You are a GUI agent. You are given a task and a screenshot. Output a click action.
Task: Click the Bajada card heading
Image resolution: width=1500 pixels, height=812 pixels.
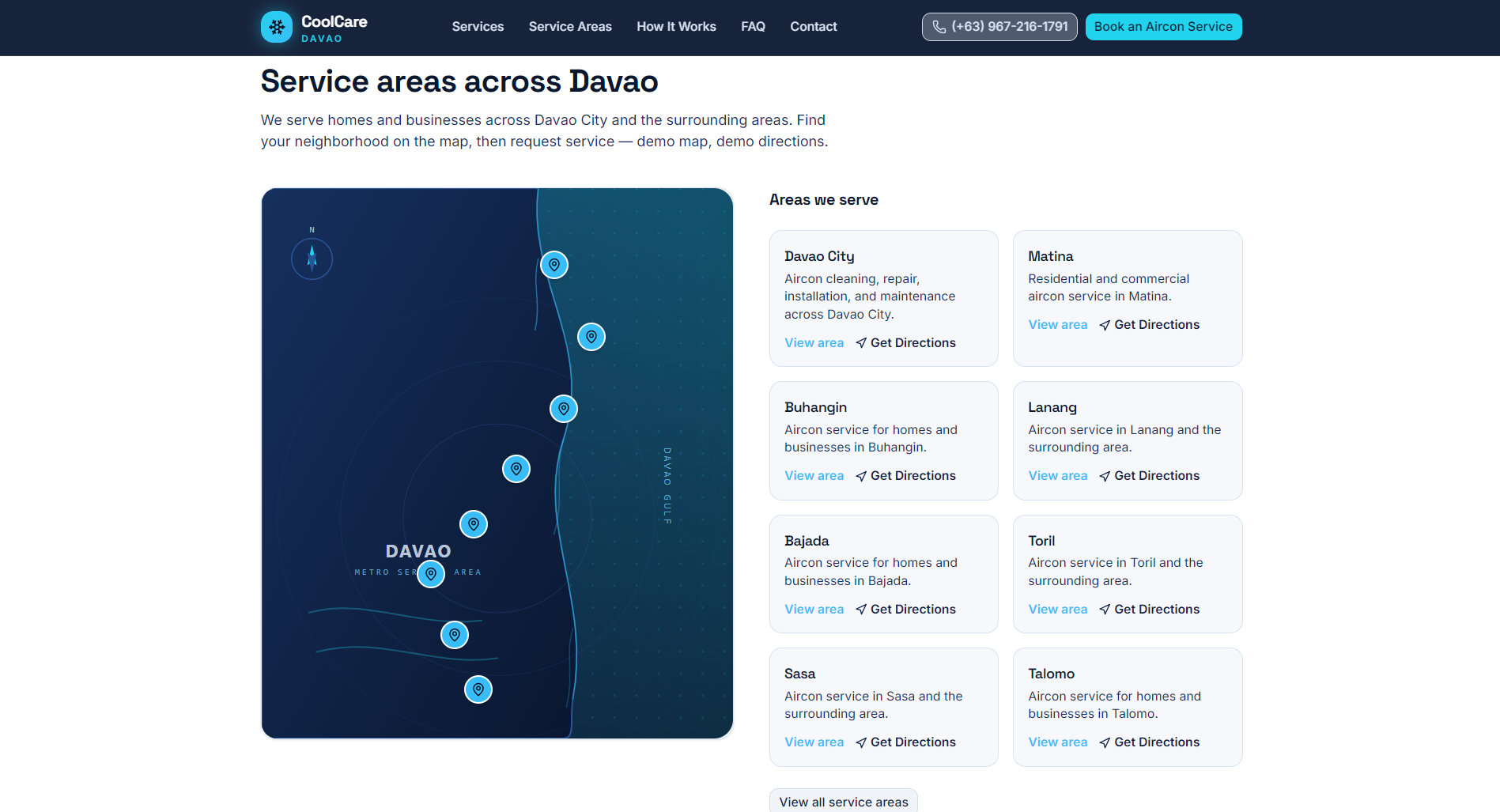coord(807,541)
